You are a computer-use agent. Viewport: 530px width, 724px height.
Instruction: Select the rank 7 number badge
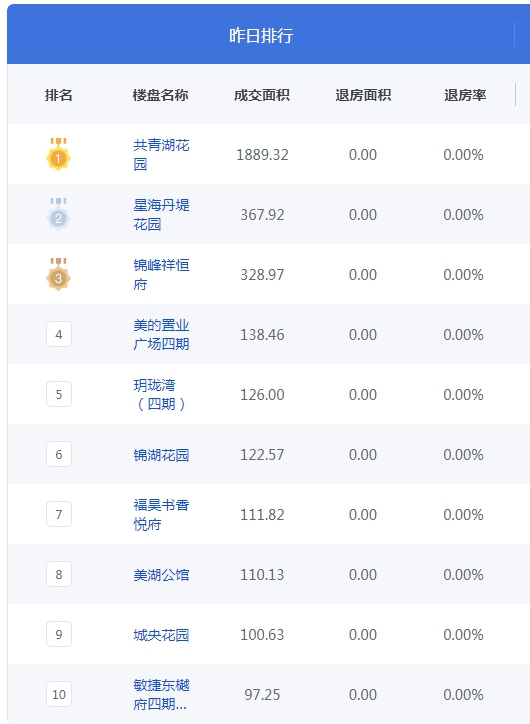(x=59, y=514)
